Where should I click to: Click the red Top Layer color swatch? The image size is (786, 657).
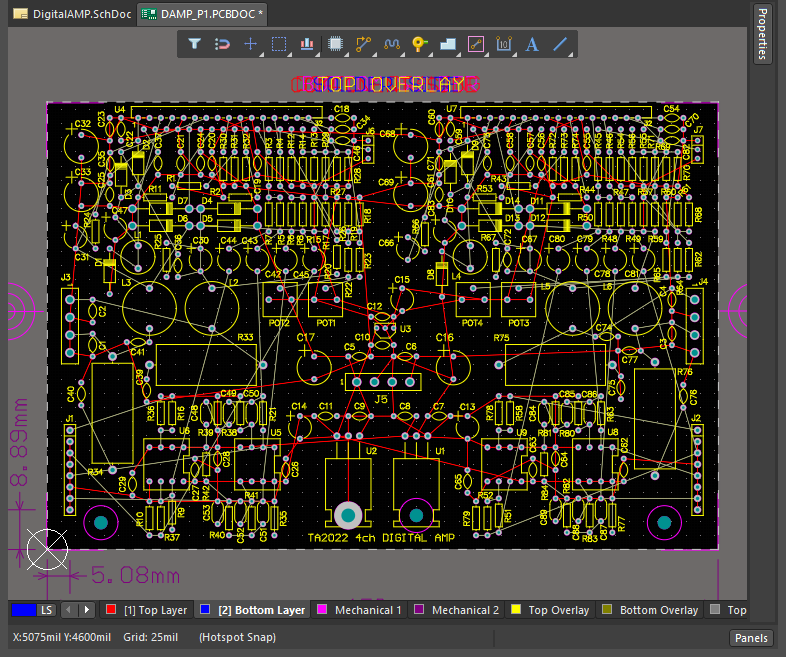111,609
